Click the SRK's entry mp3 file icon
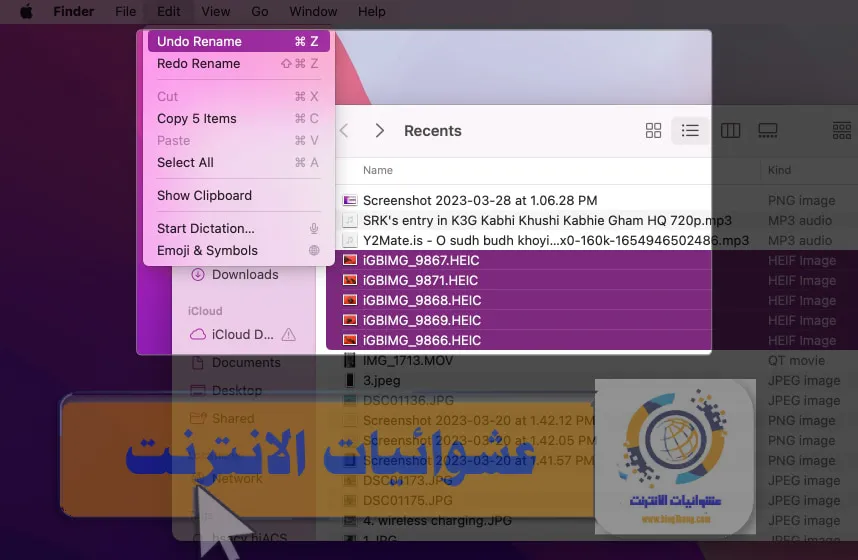858x560 pixels. pyautogui.click(x=350, y=220)
